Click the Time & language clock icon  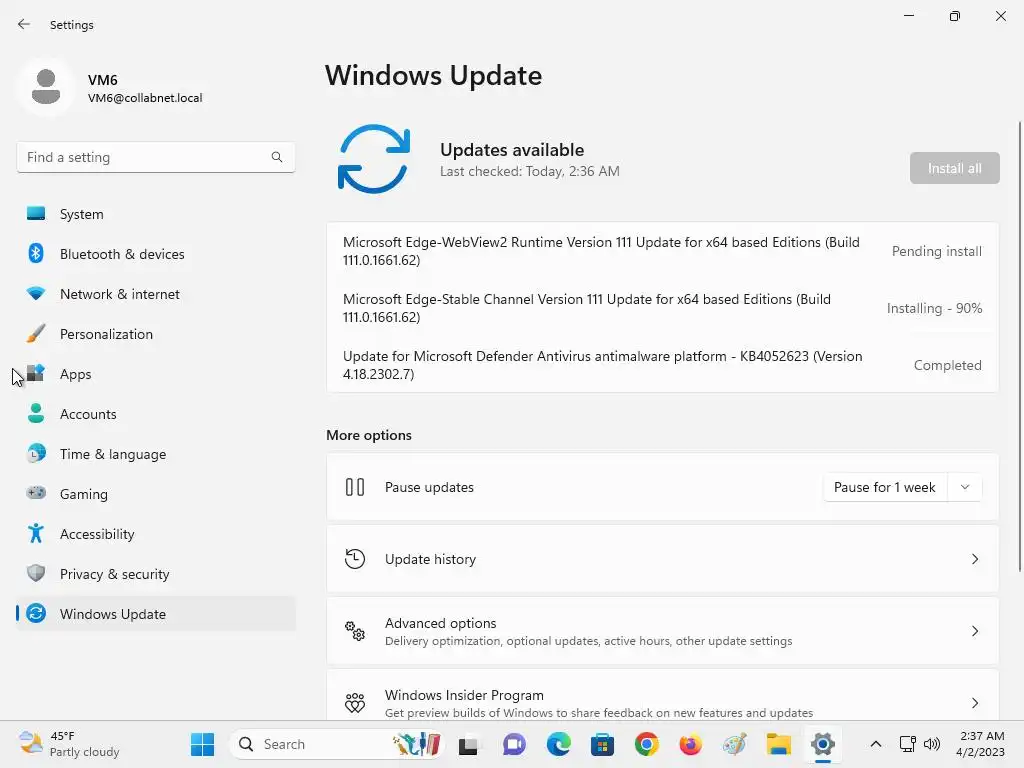(x=36, y=453)
